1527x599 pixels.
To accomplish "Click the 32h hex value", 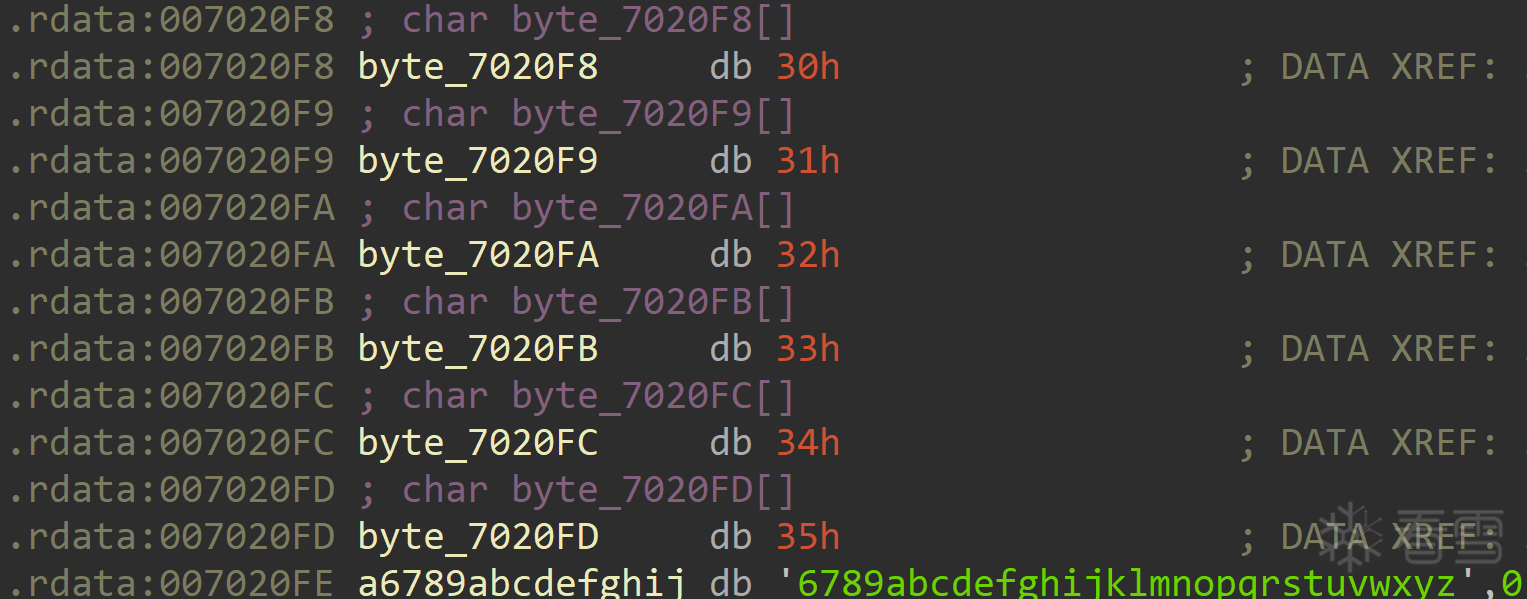I will [x=808, y=255].
